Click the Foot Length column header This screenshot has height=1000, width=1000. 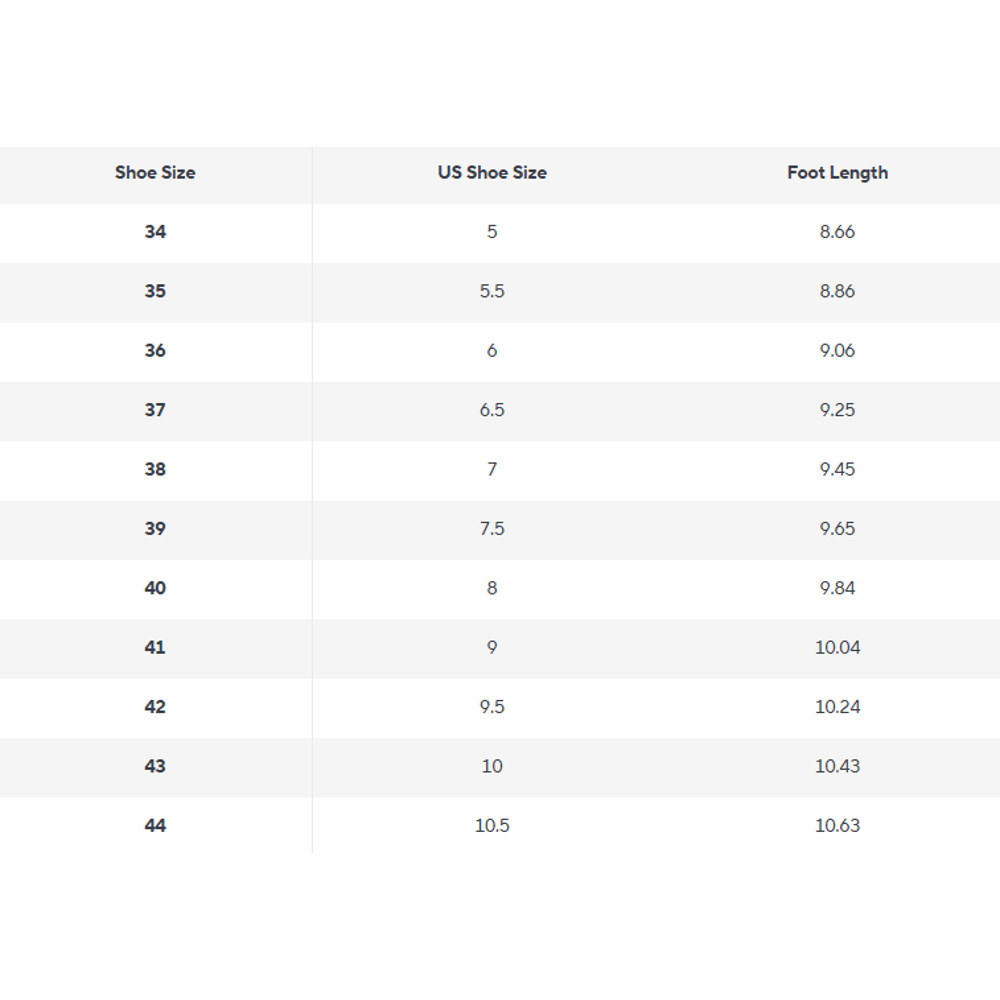[837, 173]
